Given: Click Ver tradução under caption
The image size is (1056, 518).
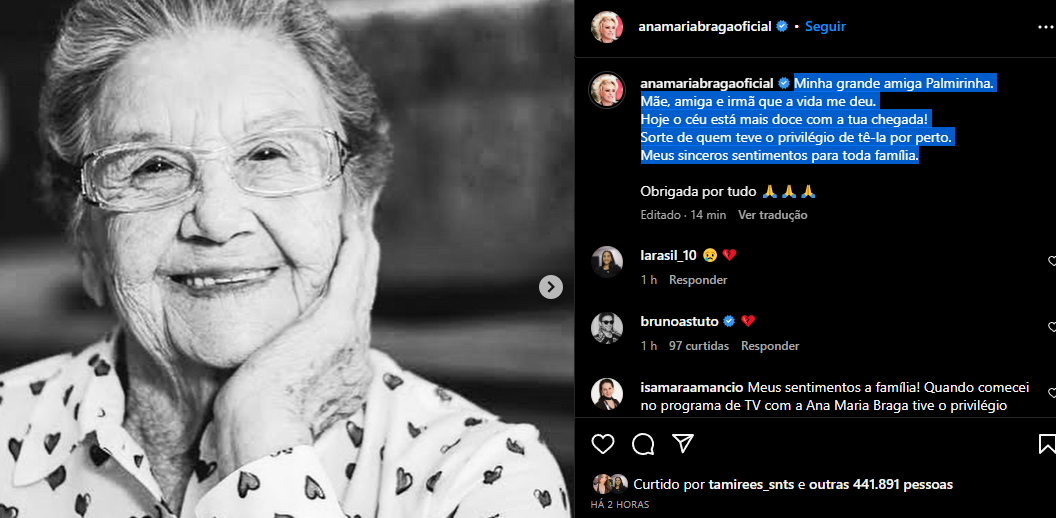Looking at the screenshot, I should pyautogui.click(x=772, y=215).
